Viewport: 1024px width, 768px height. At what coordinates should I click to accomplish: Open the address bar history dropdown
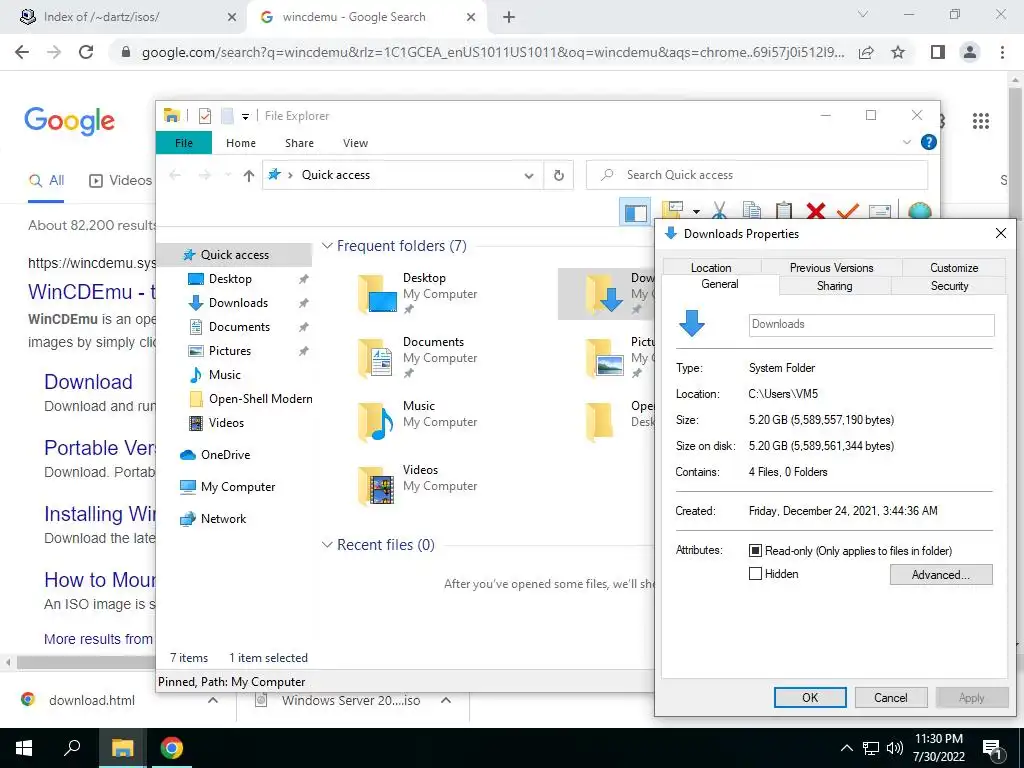tap(528, 175)
